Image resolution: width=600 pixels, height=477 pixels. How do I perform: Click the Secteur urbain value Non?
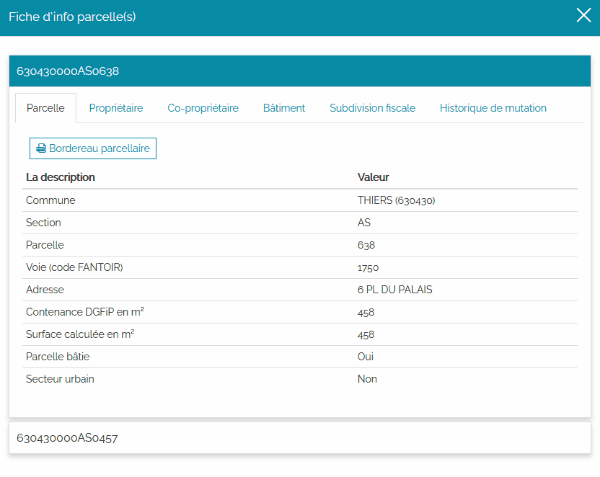[x=367, y=379]
